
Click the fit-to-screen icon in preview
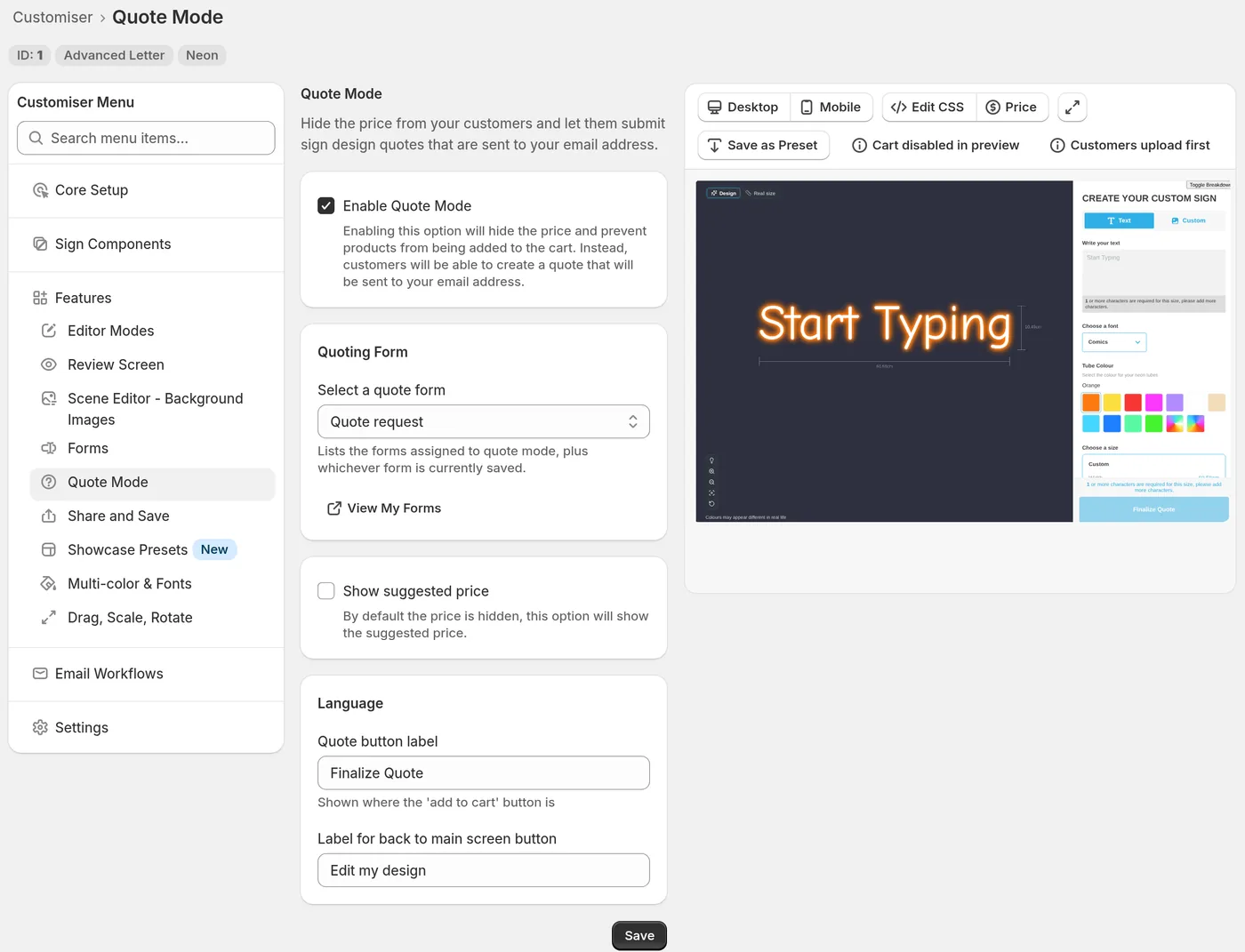[711, 492]
